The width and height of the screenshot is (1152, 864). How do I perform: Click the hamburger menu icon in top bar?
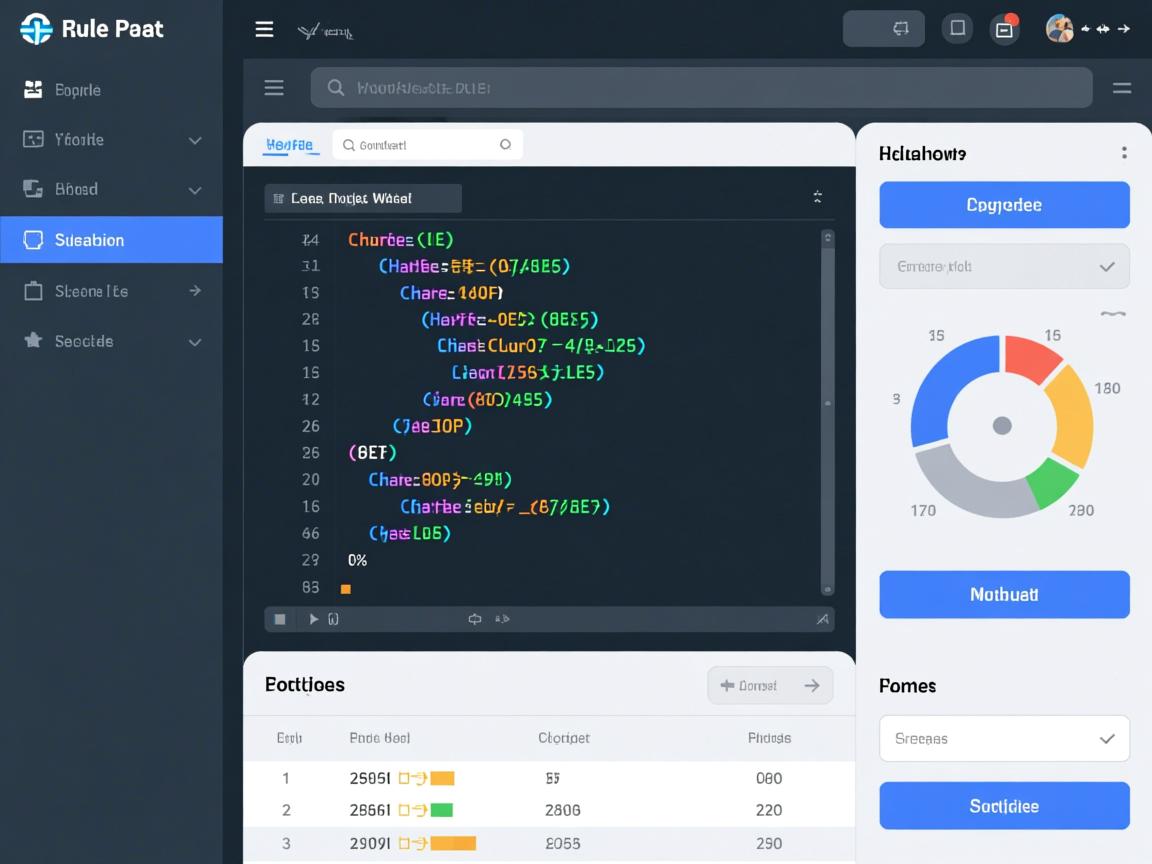pyautogui.click(x=264, y=29)
